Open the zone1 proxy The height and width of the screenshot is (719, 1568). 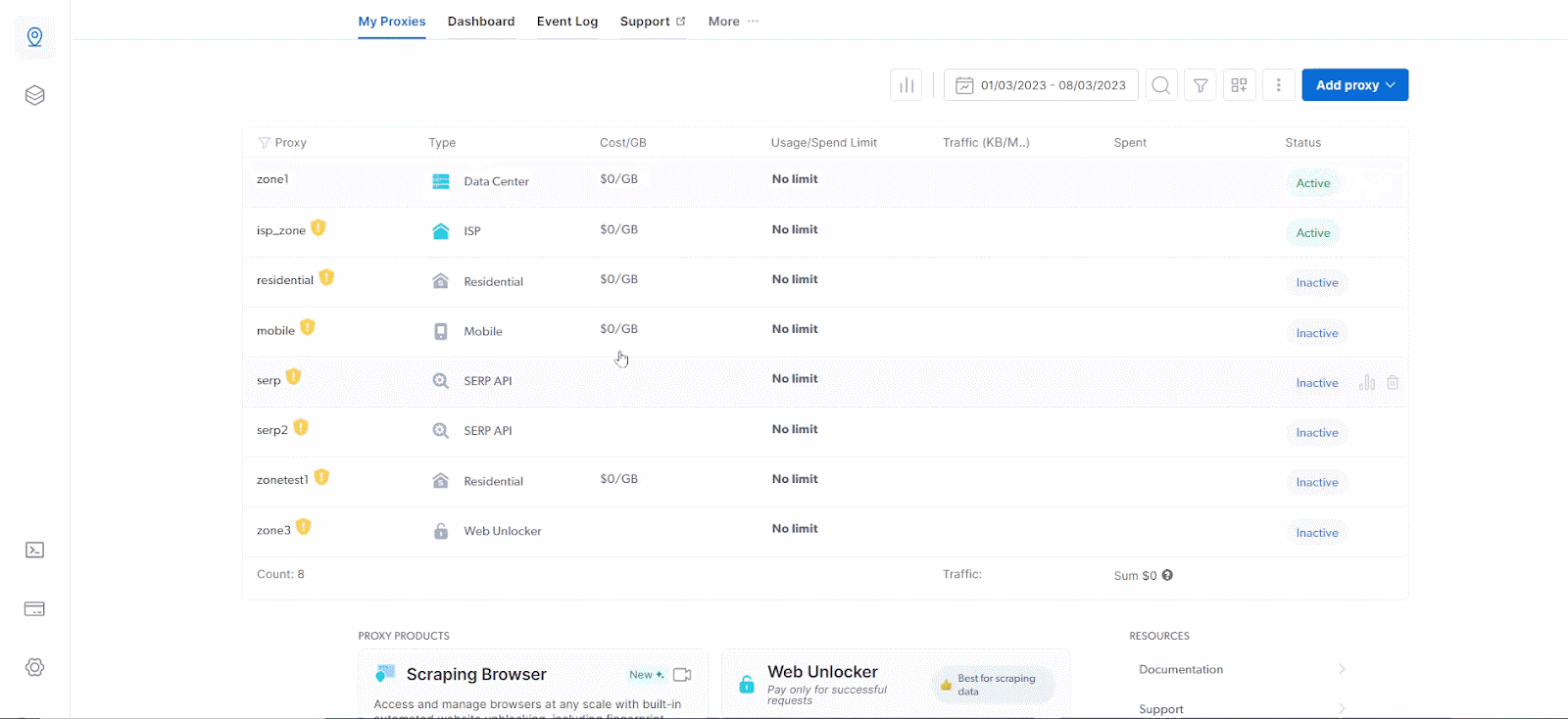click(x=272, y=179)
